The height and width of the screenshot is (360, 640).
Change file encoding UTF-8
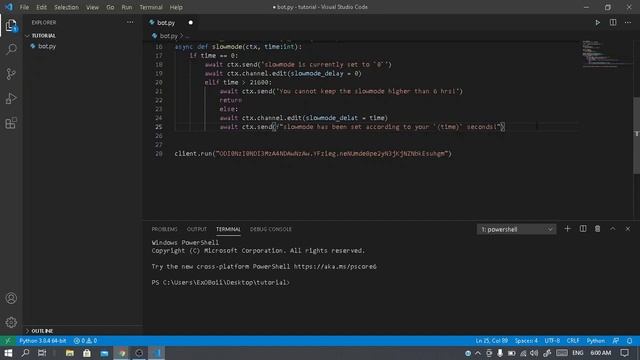point(552,340)
